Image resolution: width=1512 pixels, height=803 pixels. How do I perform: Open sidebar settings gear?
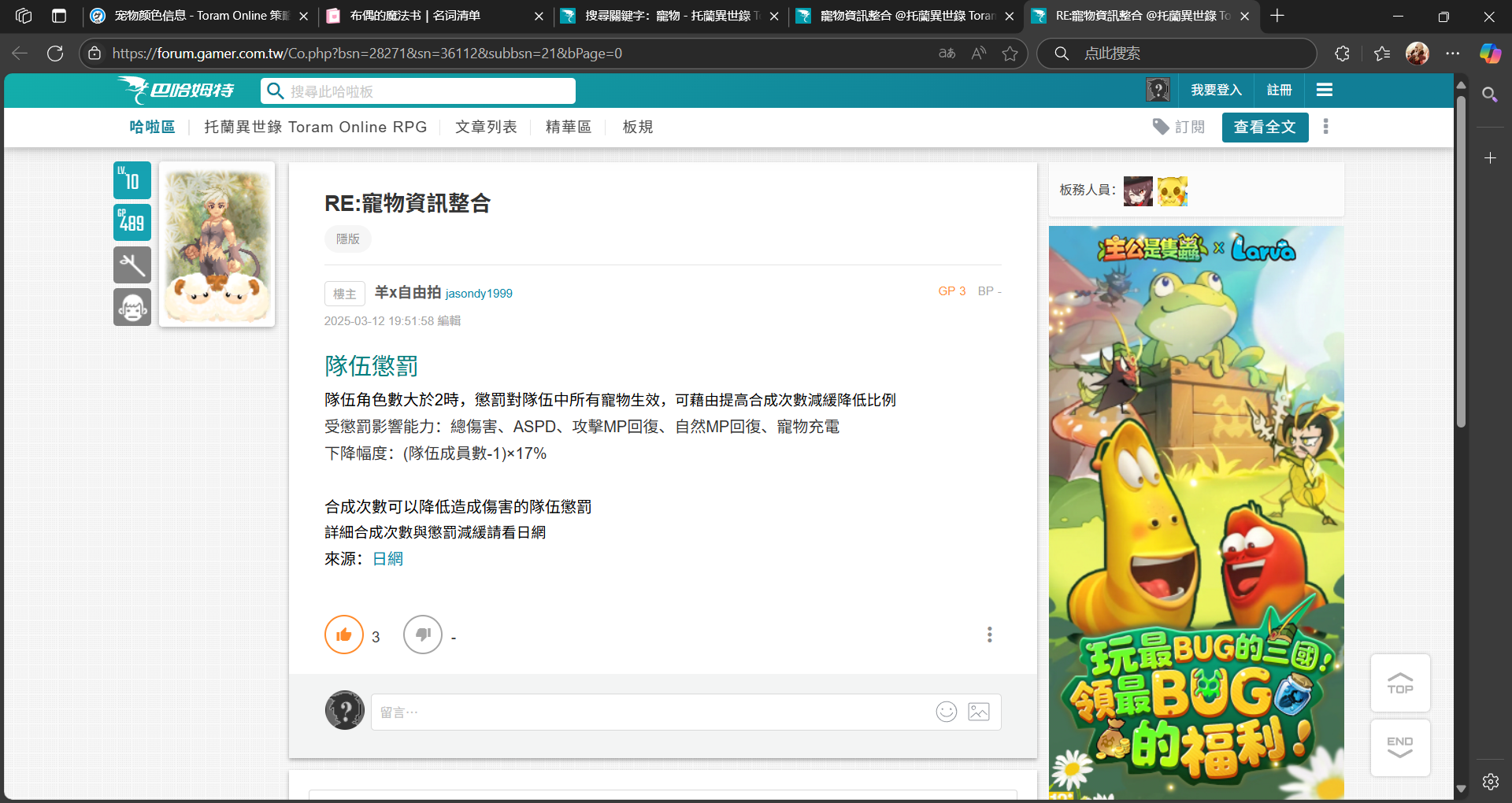click(x=1490, y=782)
